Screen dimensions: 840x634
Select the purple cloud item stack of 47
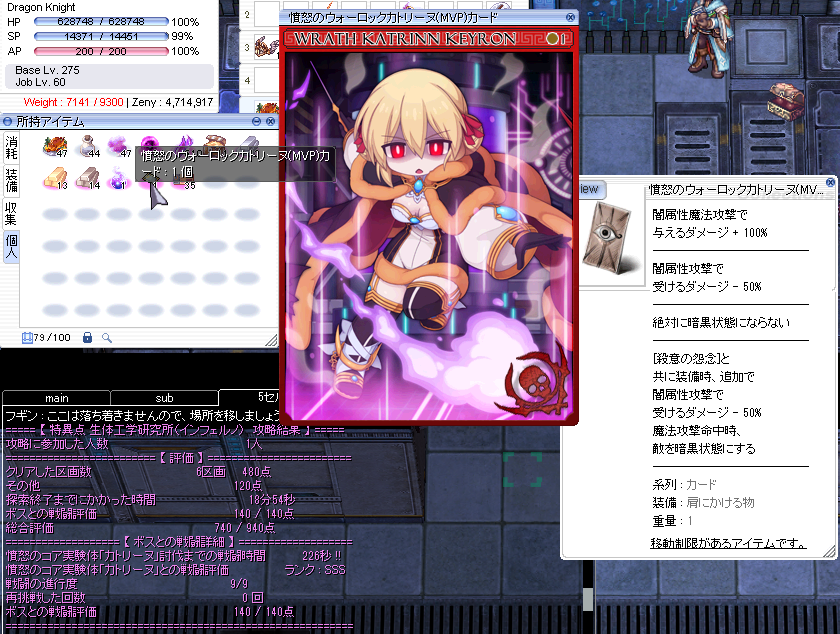point(119,146)
